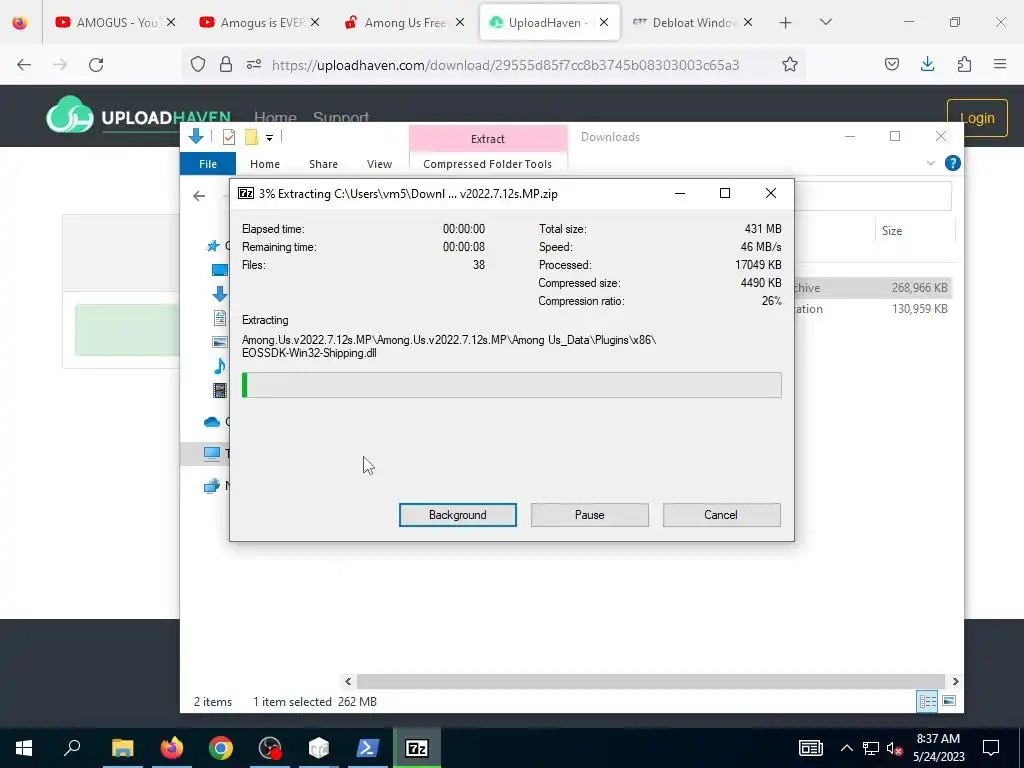Click the tracking protection shield icon
Image resolution: width=1024 pixels, height=768 pixels.
click(198, 64)
